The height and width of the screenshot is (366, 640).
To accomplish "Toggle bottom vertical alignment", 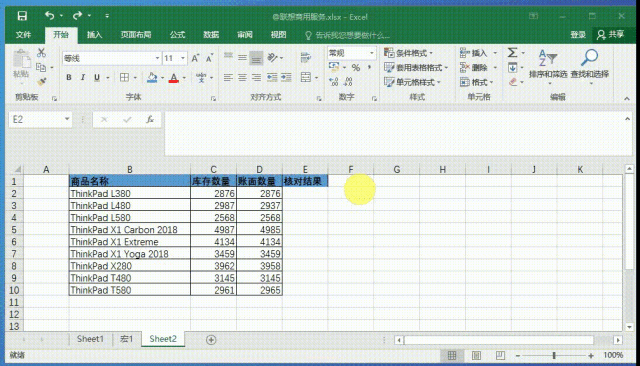I will click(256, 58).
